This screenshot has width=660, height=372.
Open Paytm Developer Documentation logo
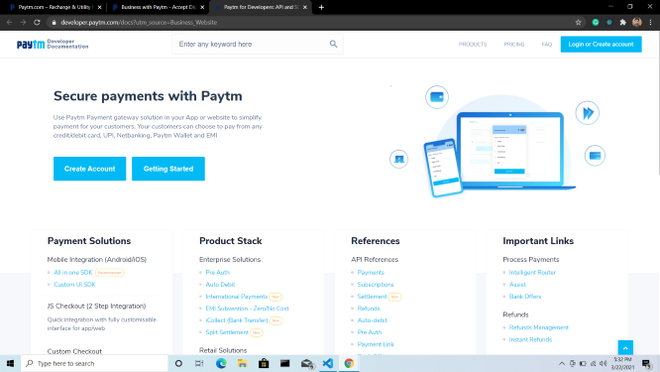[x=53, y=44]
